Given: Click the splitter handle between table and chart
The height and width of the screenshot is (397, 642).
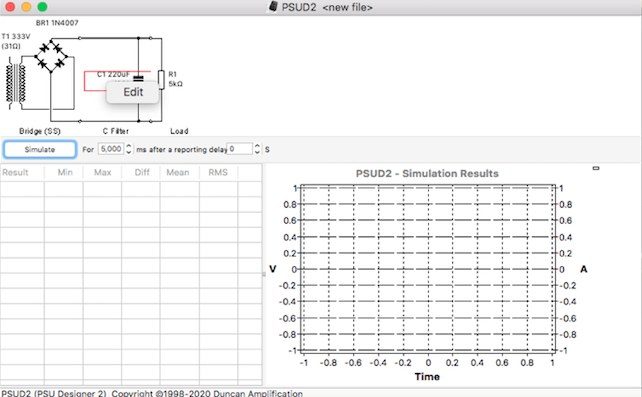Looking at the screenshot, I should click(x=264, y=274).
